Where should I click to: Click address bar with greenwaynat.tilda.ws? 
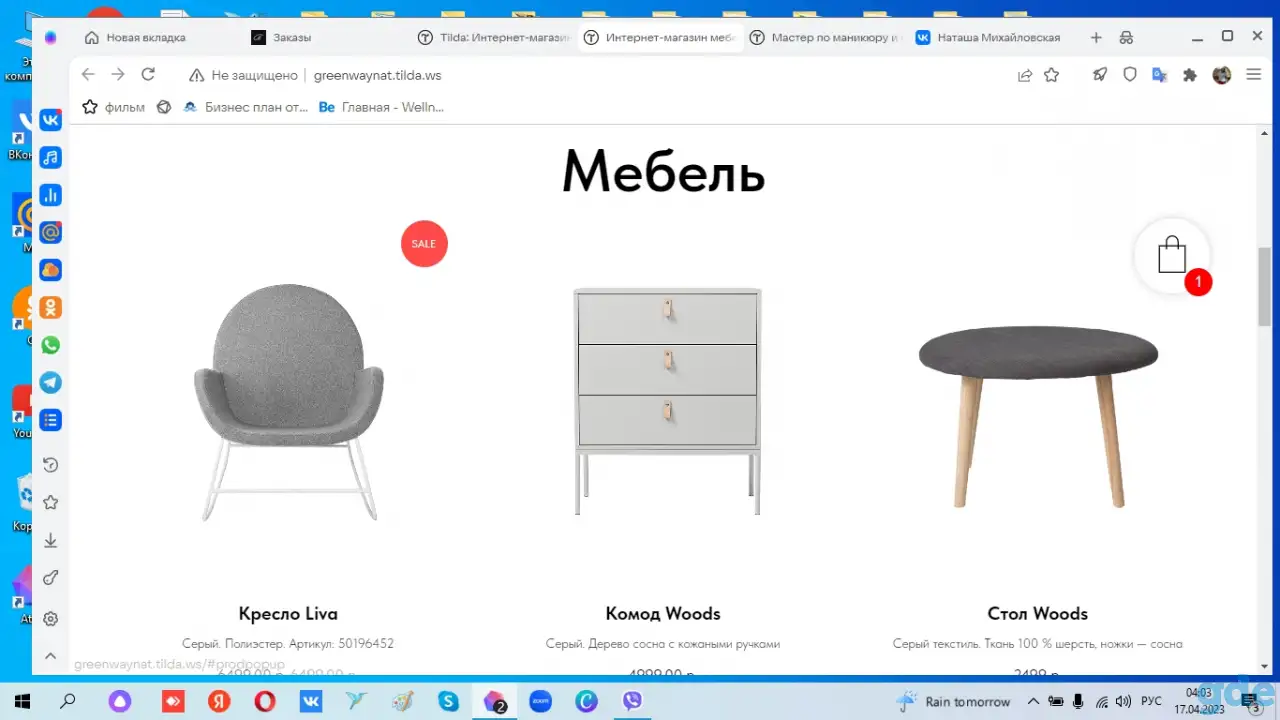point(377,75)
